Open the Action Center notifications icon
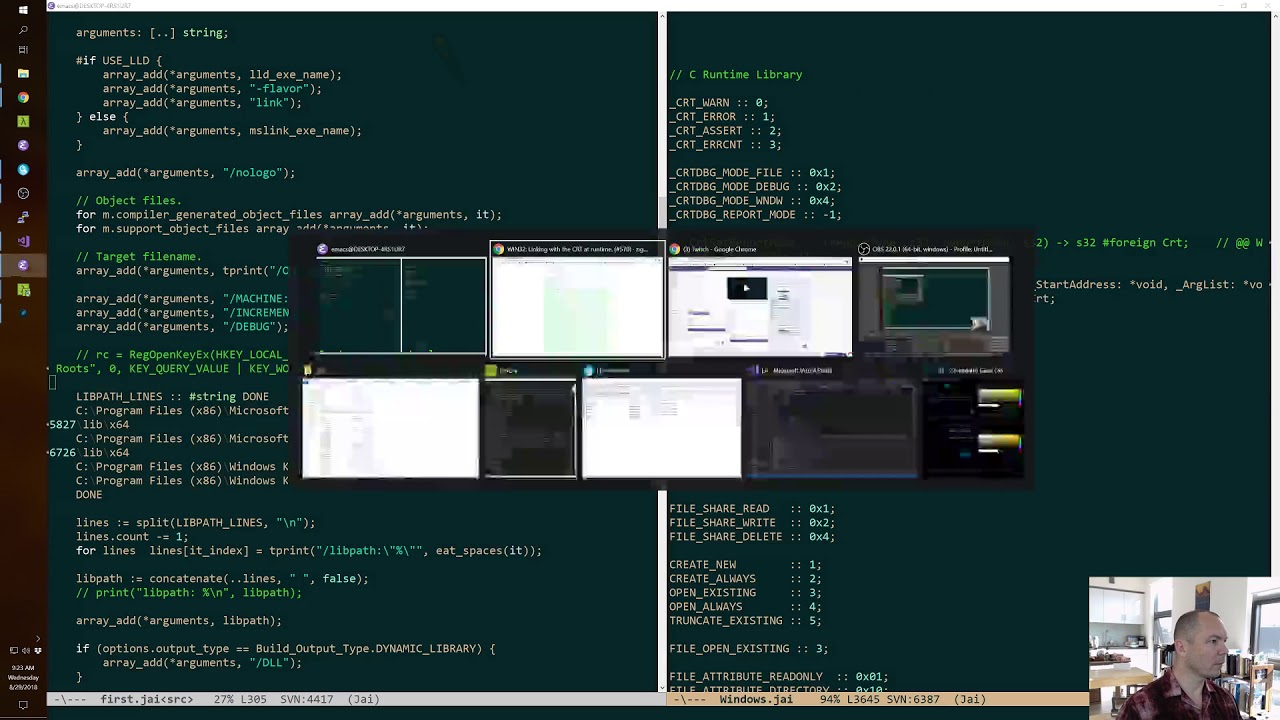Viewport: 1280px width, 720px height. (23, 705)
